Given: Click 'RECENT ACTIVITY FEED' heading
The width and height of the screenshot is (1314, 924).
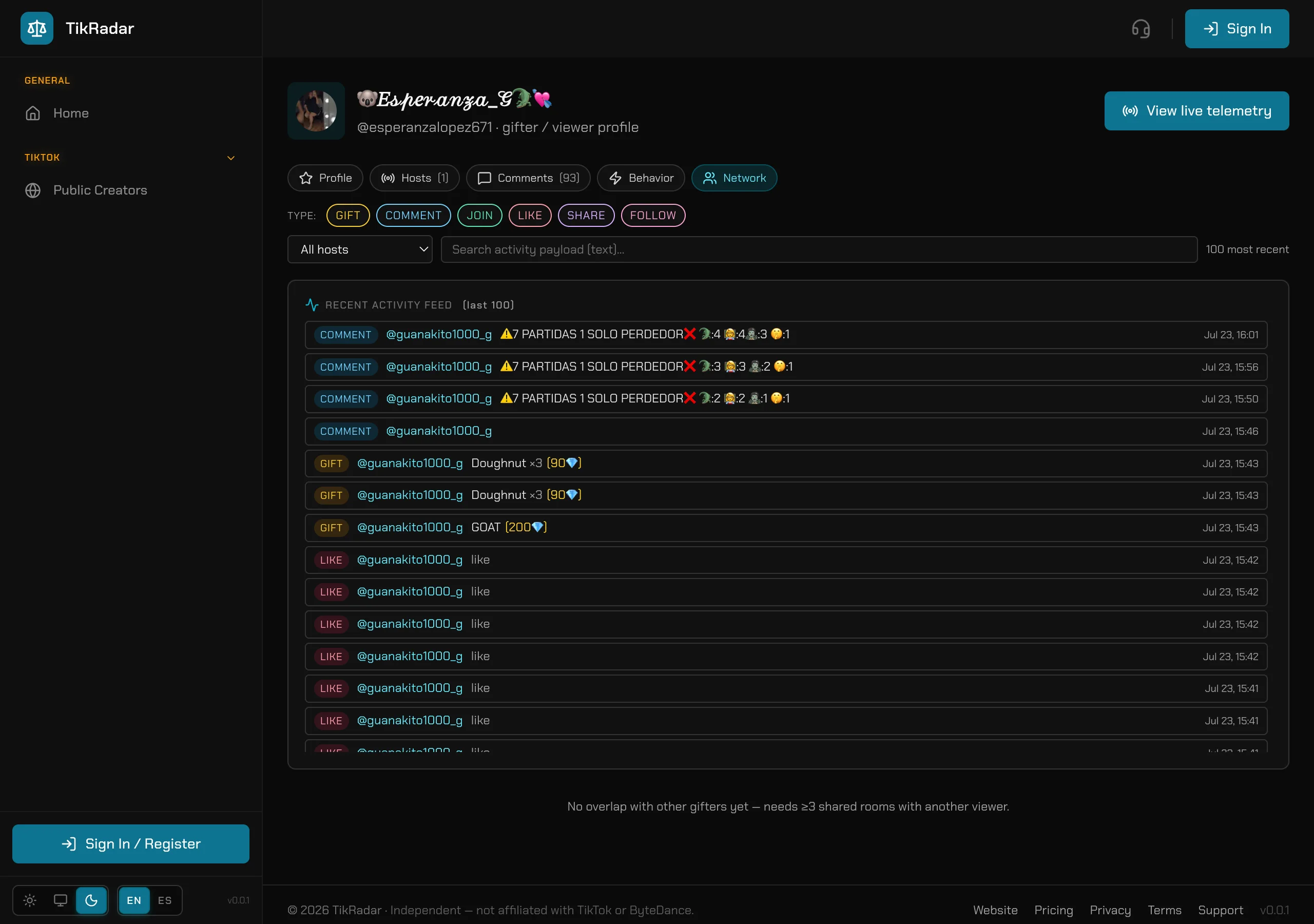Looking at the screenshot, I should [389, 305].
